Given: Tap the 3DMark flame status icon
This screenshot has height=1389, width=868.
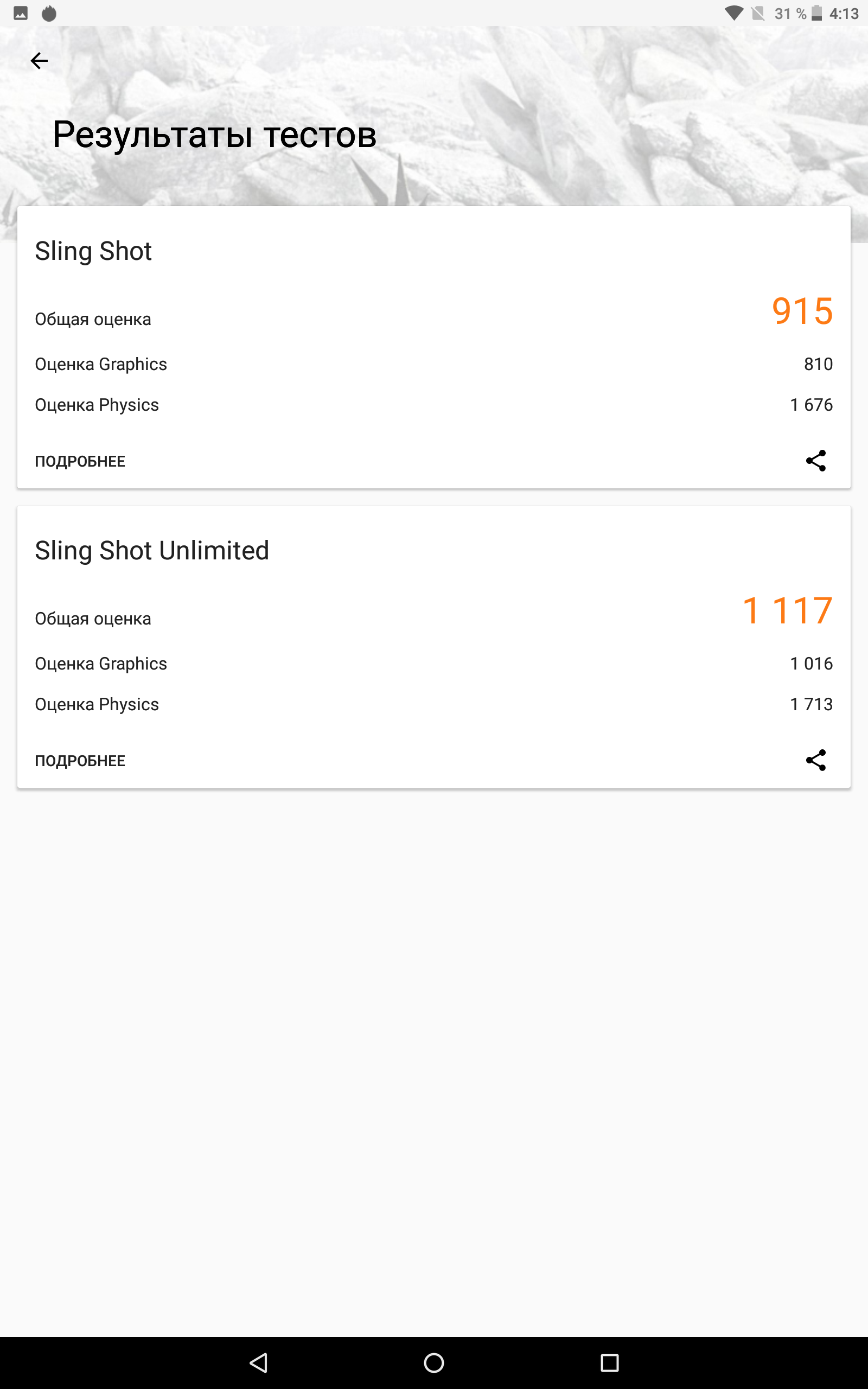Looking at the screenshot, I should pos(49,13).
